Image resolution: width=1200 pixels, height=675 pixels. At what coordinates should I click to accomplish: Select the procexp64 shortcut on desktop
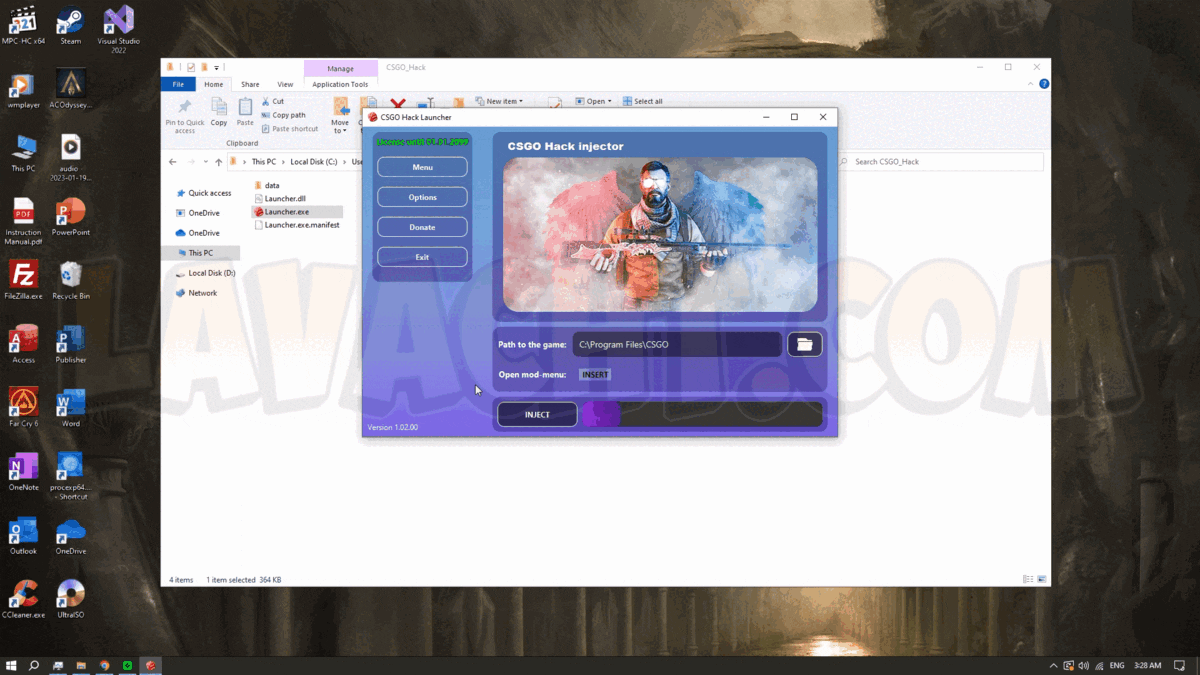pyautogui.click(x=70, y=477)
